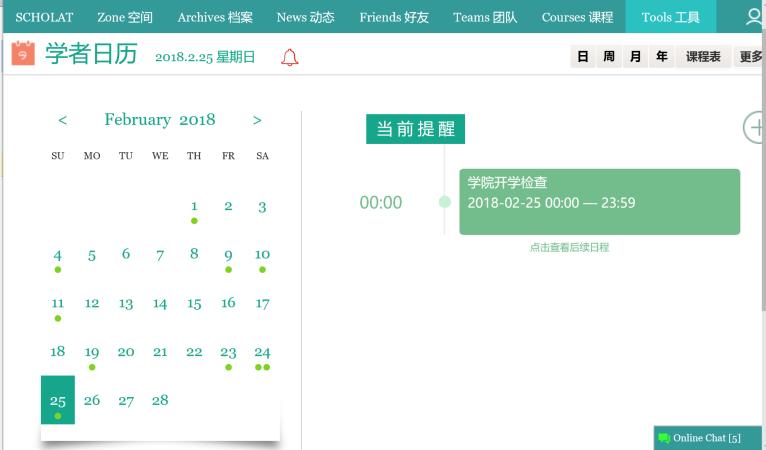Select February 12 in calendar
The height and width of the screenshot is (450, 766).
tap(92, 303)
